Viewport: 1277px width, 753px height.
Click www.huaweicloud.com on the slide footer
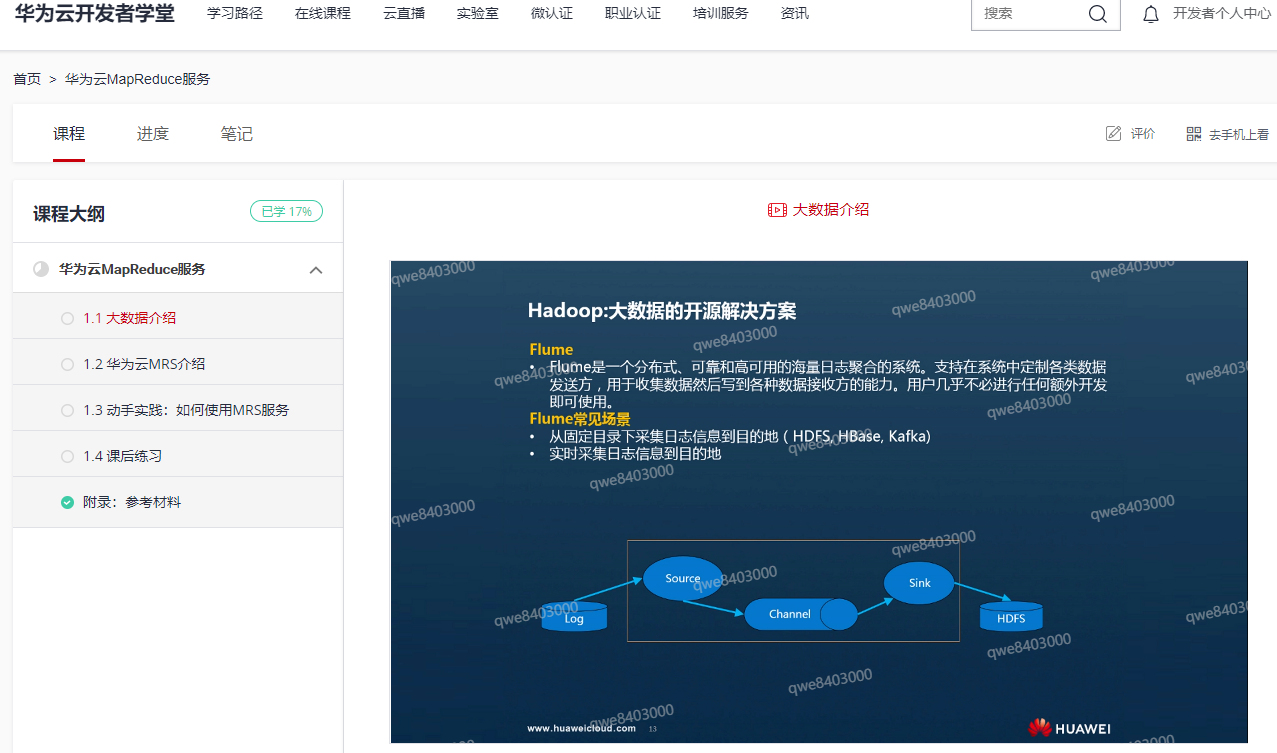[582, 729]
